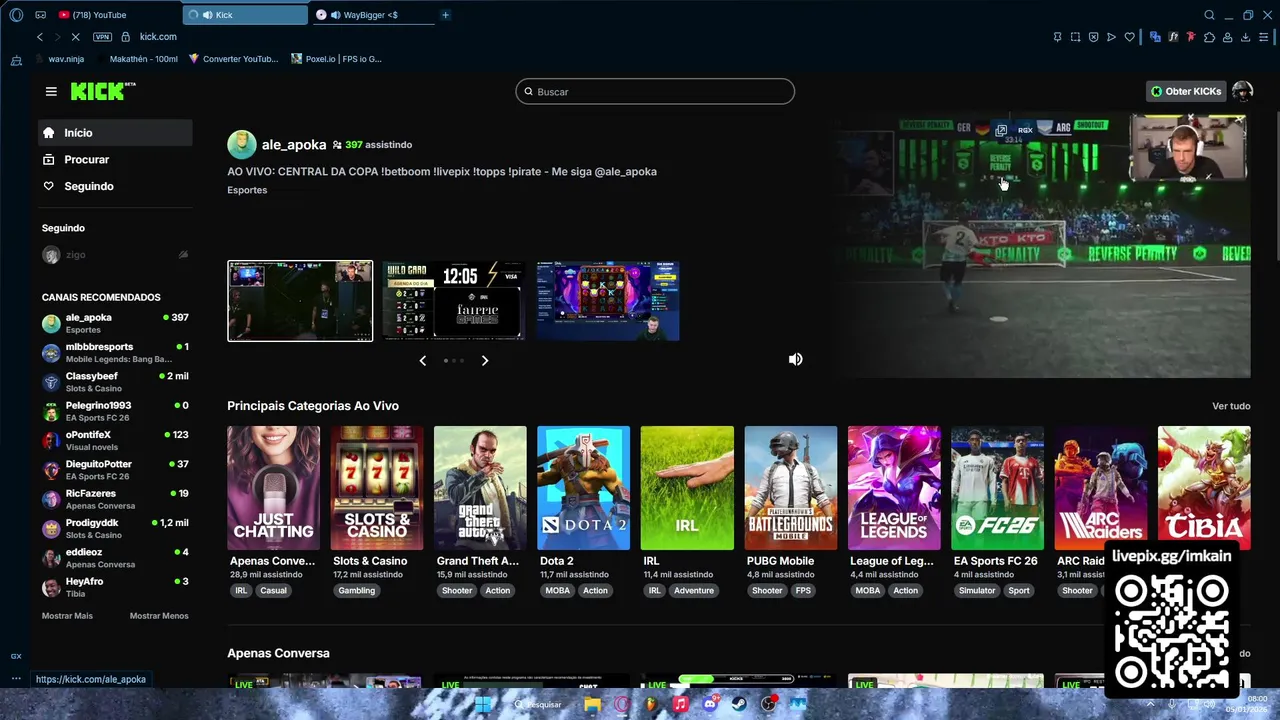Open the red figure extension icon
The height and width of the screenshot is (720, 1280).
coord(1191,37)
